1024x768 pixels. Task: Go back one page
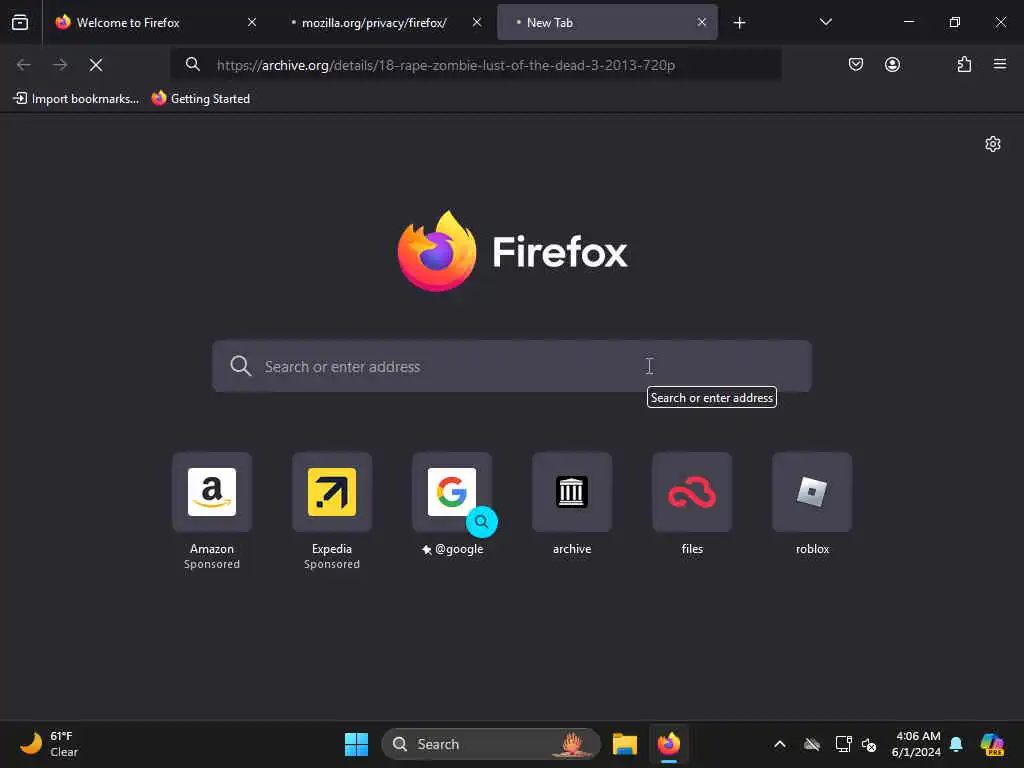tap(24, 65)
